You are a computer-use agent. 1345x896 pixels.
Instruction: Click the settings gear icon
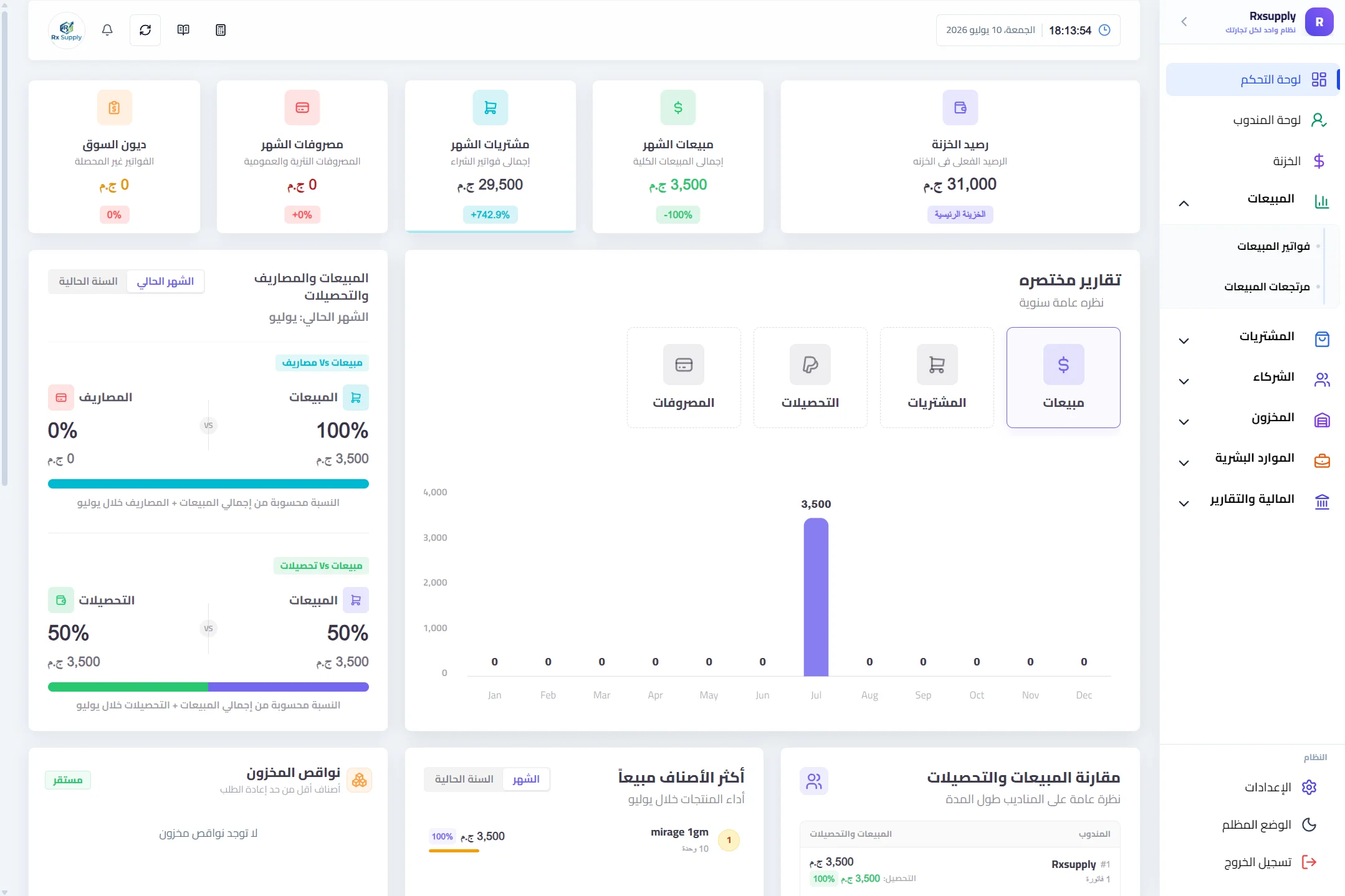click(1309, 787)
